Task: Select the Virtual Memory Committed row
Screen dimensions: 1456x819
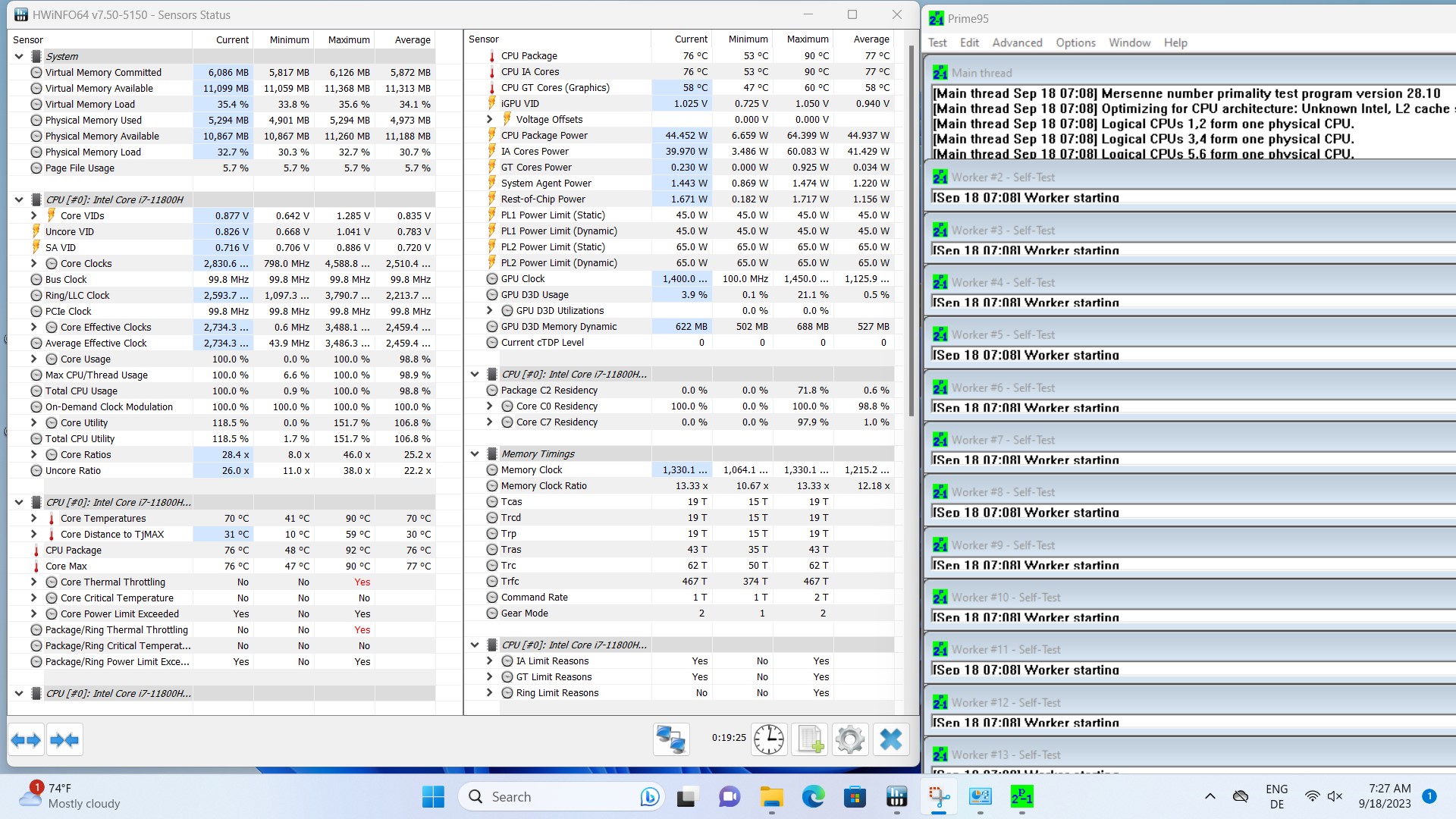Action: tap(222, 72)
